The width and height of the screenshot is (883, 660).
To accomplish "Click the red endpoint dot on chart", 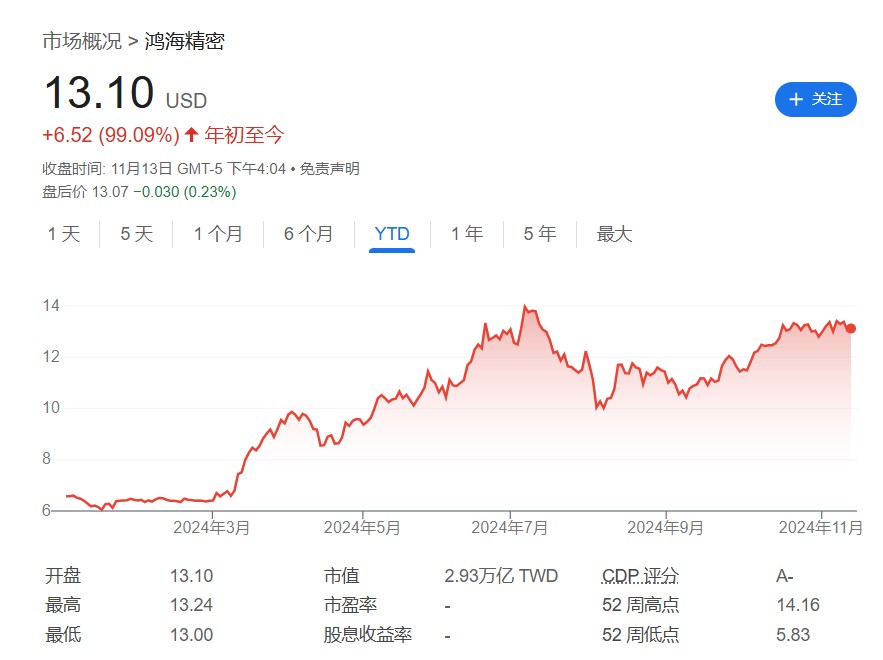I will (851, 328).
